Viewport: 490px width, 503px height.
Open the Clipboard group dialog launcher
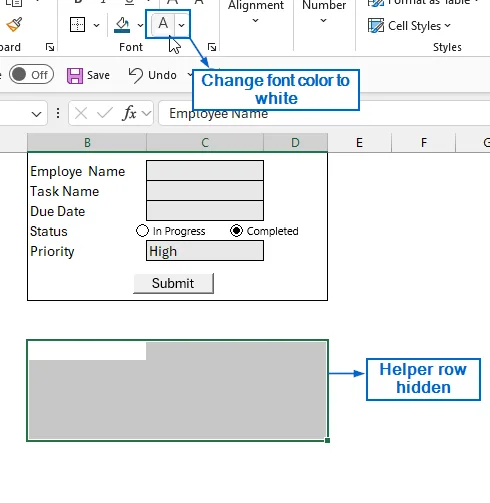(50, 47)
